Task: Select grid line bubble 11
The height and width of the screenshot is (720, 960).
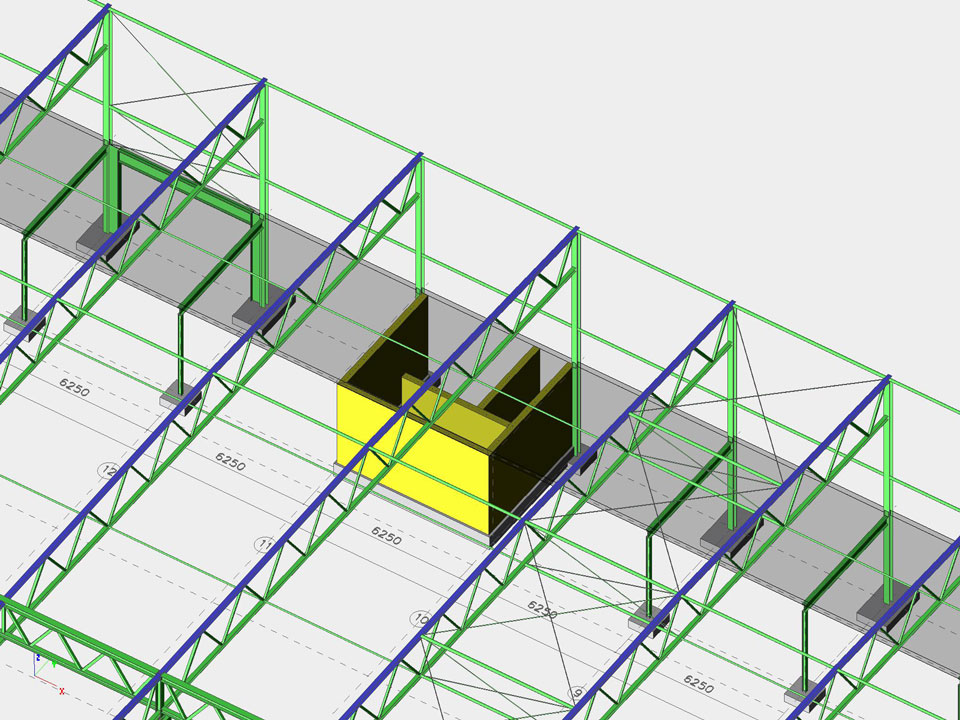Action: coord(264,545)
